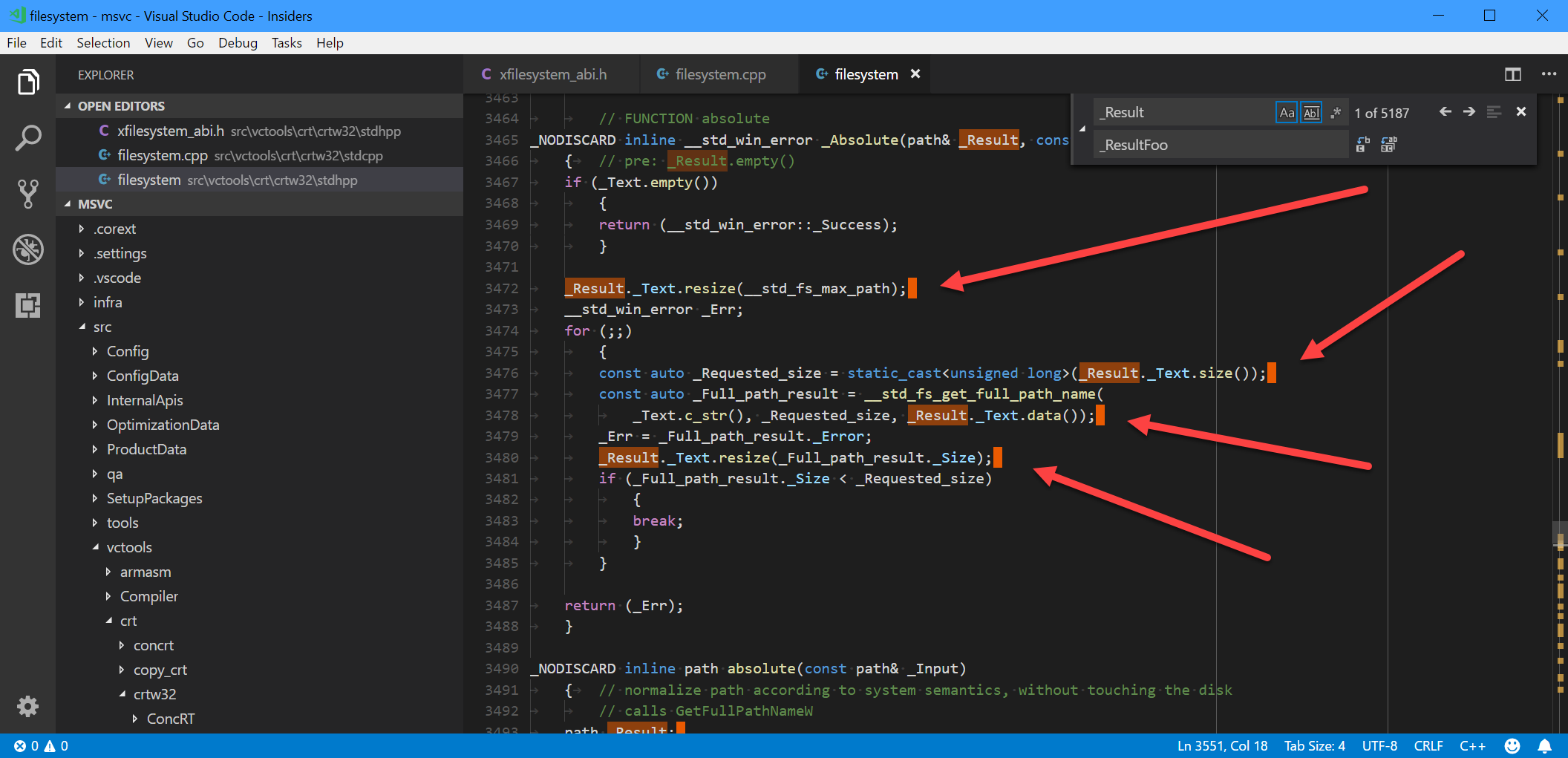Close the find widget

(1521, 112)
